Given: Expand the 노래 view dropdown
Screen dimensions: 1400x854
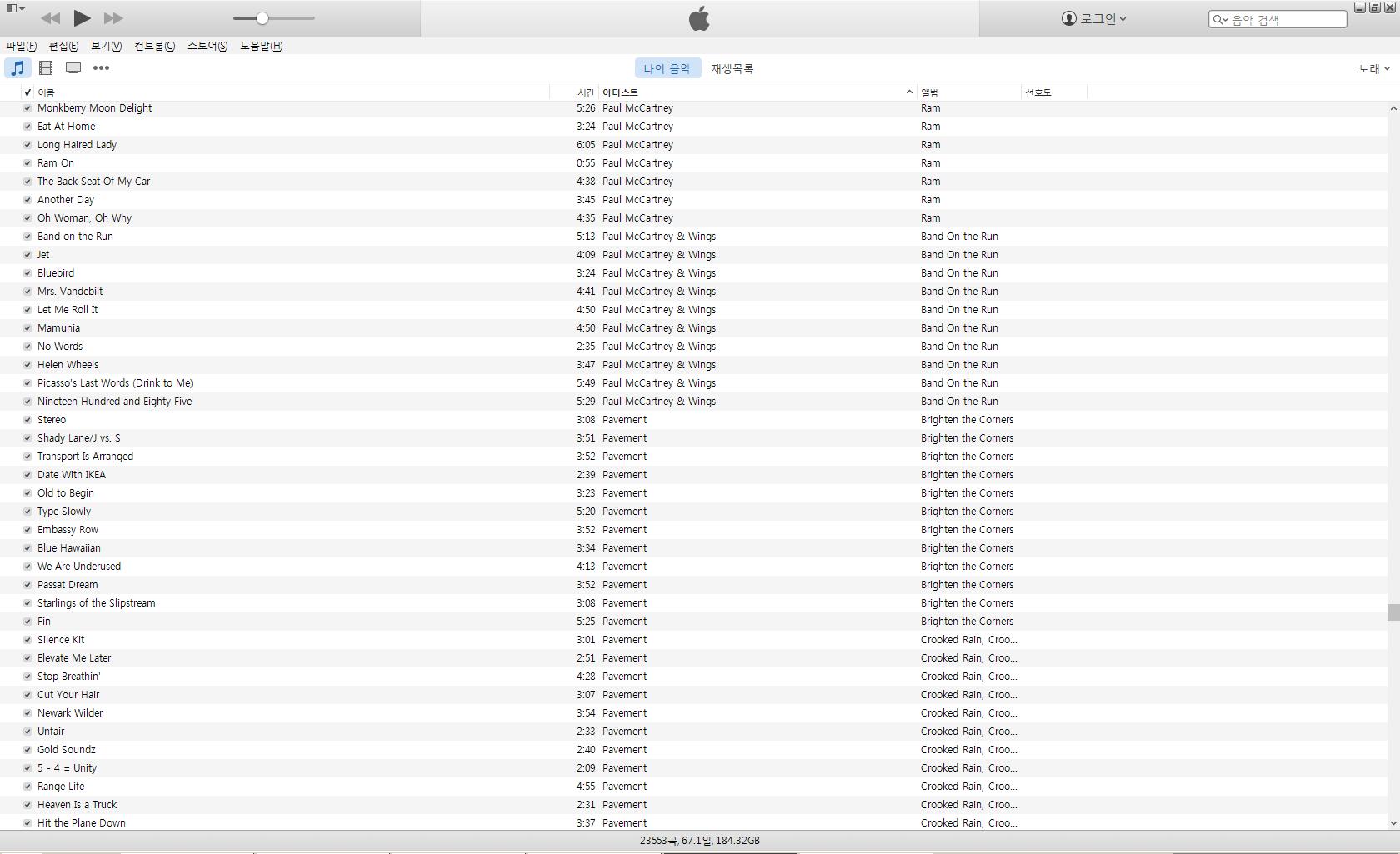Looking at the screenshot, I should coord(1373,68).
